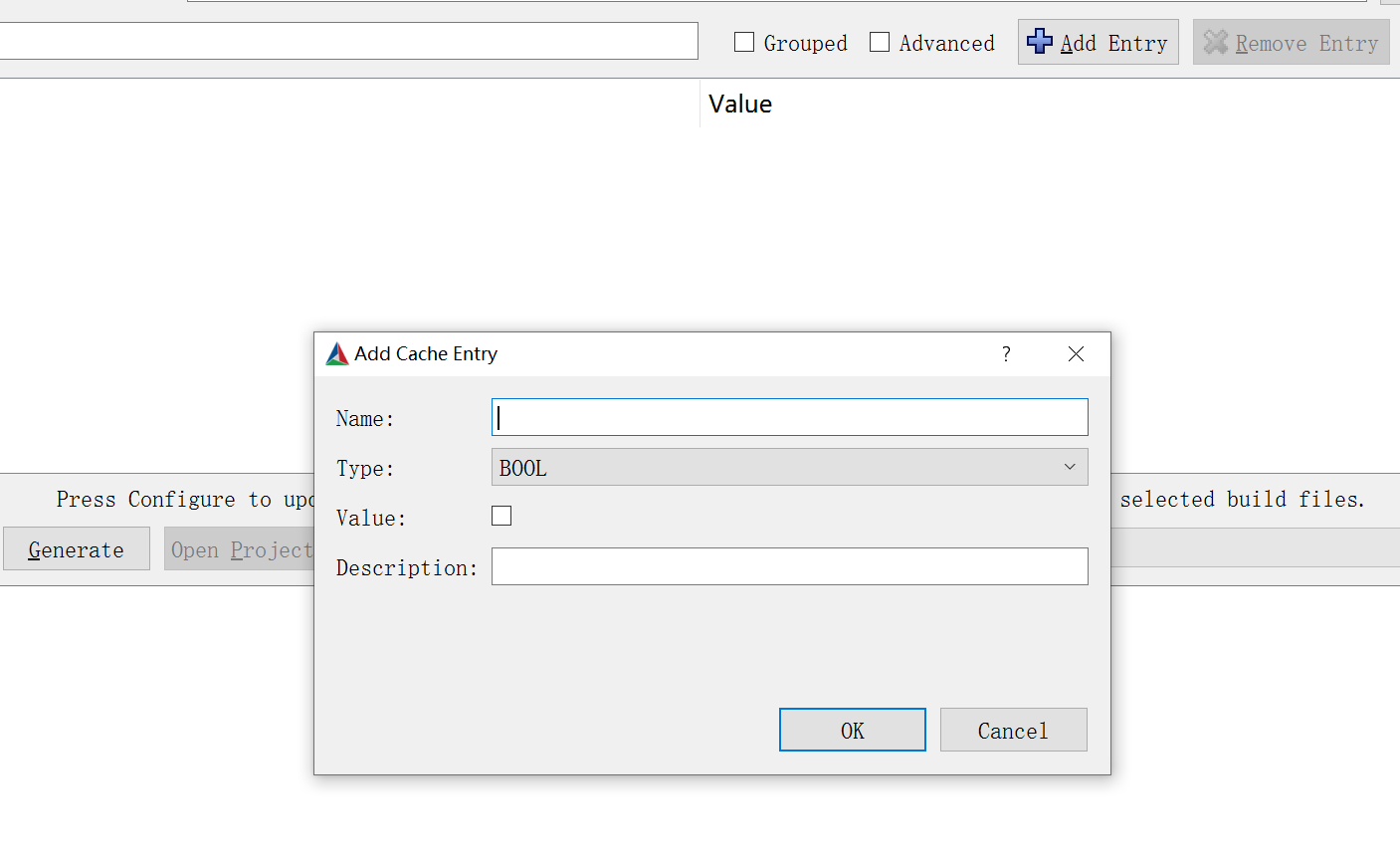Click inside the Name input field
Image resolution: width=1400 pixels, height=862 pixels.
tap(789, 417)
